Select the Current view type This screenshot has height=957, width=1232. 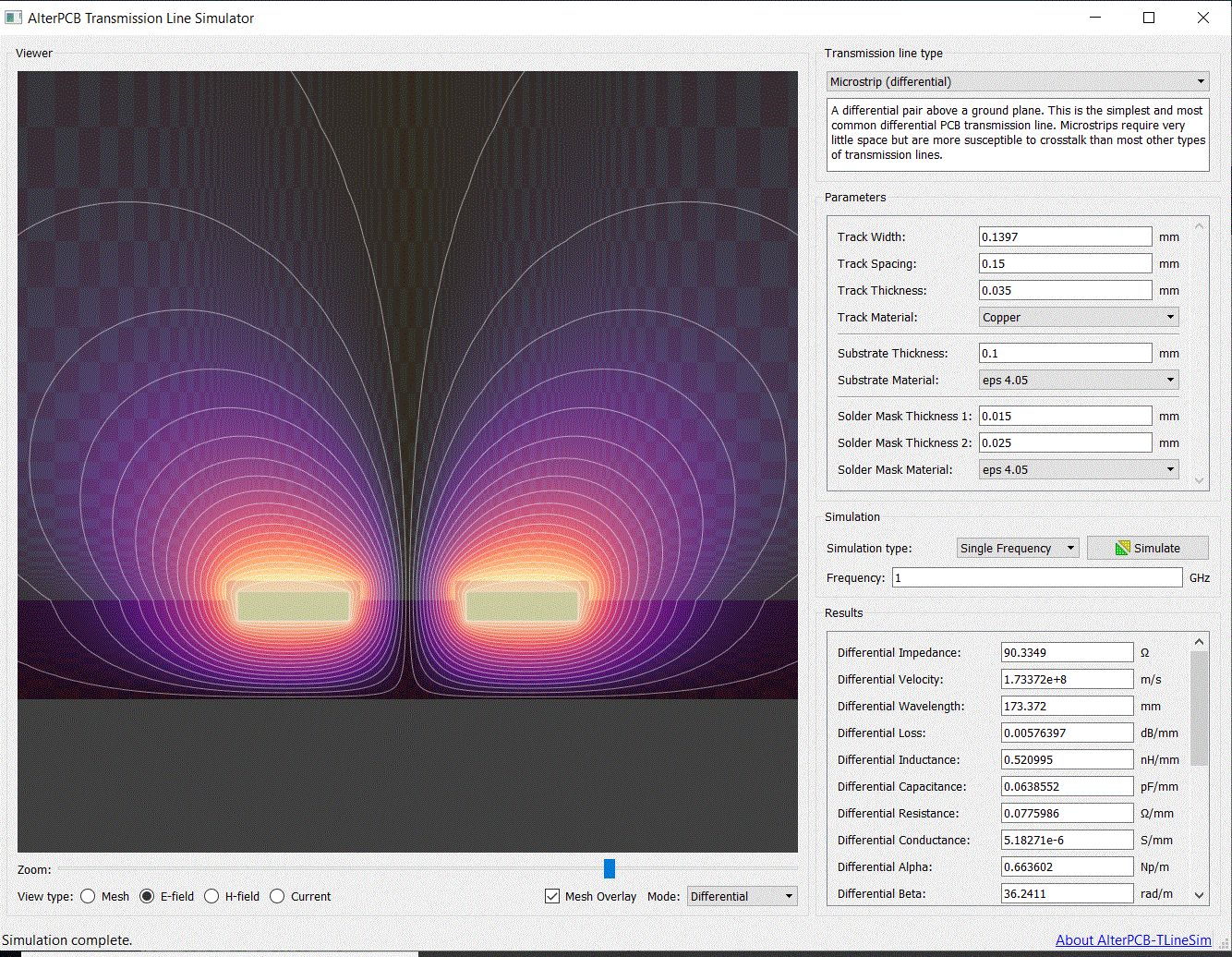pos(277,896)
